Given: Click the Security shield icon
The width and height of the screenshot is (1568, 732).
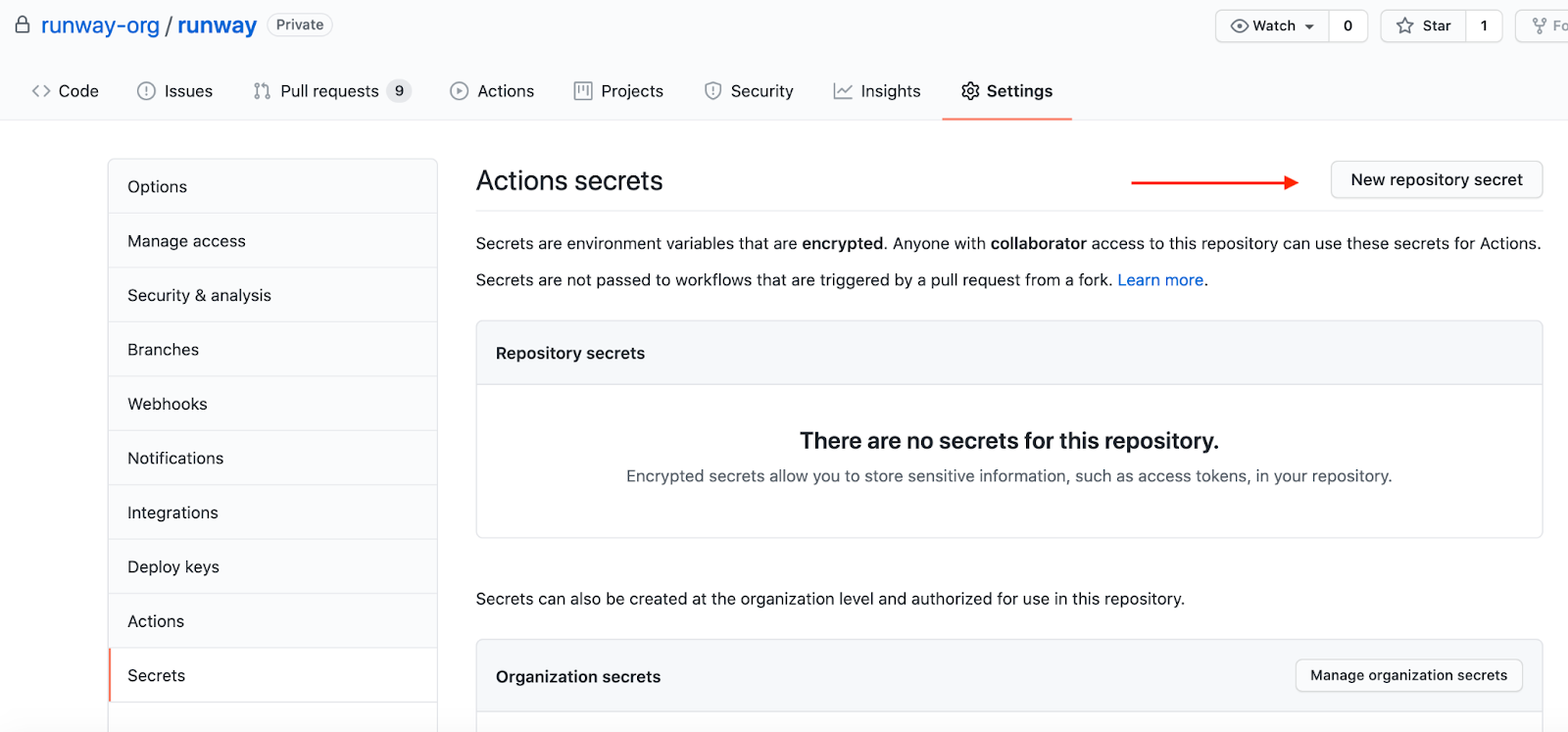Looking at the screenshot, I should (713, 91).
